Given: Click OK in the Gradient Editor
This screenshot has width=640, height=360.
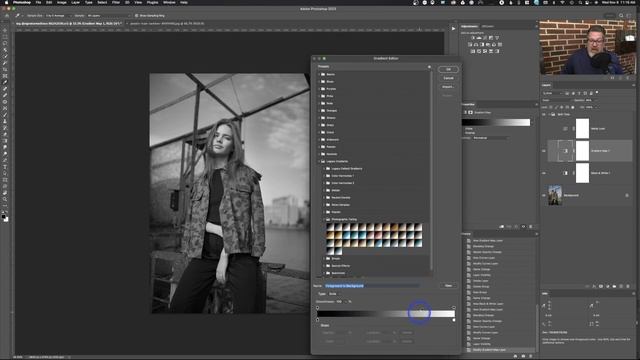Looking at the screenshot, I should 448,69.
